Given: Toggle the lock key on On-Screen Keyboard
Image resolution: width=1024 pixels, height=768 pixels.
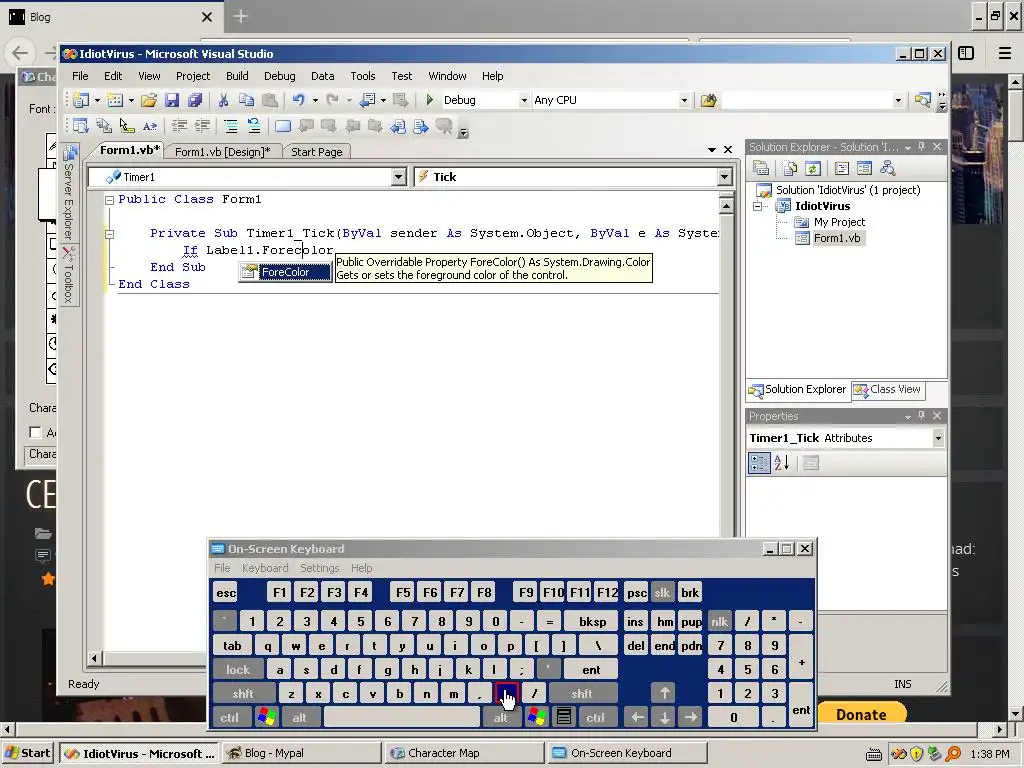Looking at the screenshot, I should coord(238,669).
